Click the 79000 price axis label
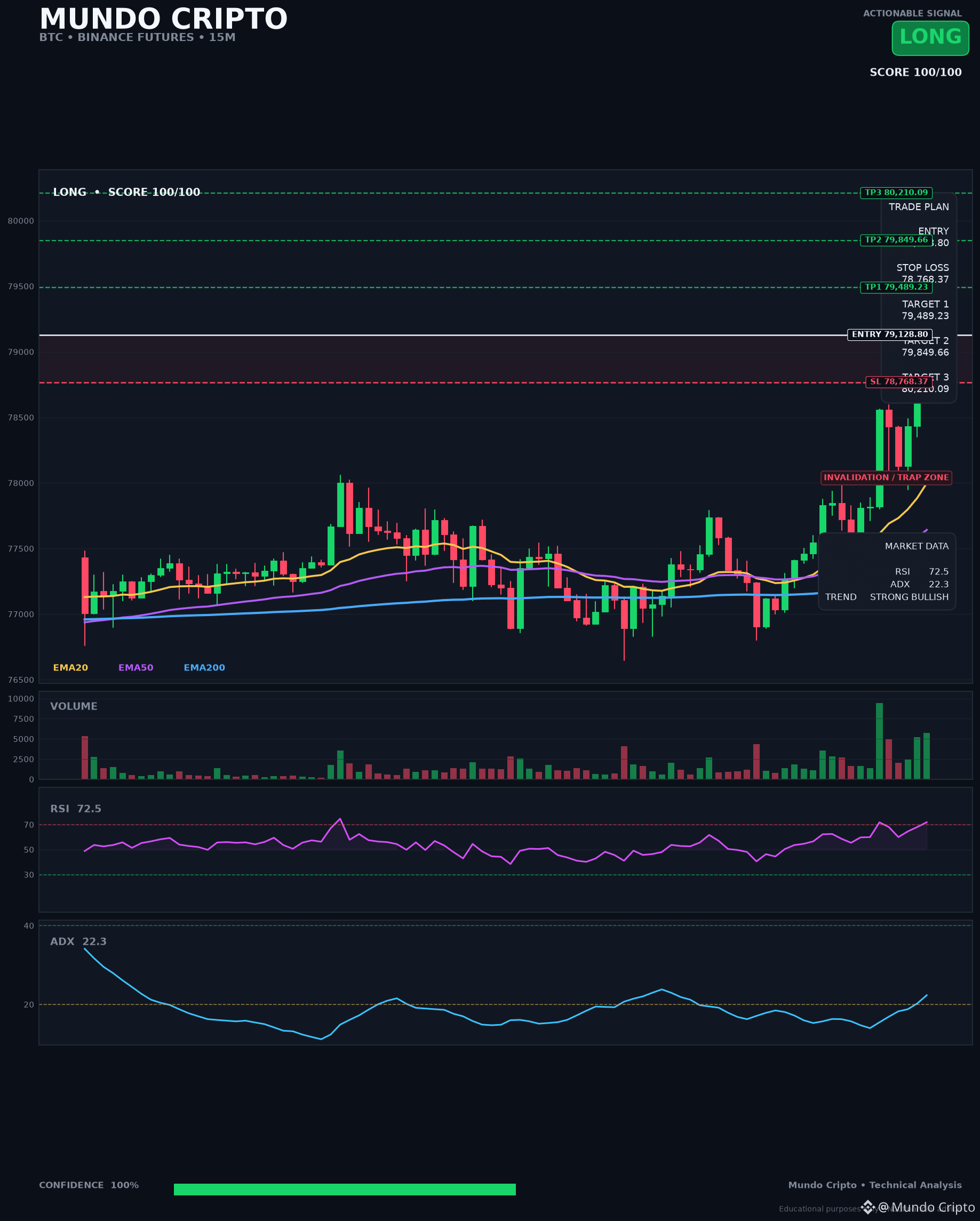This screenshot has height=1221, width=980. pyautogui.click(x=21, y=352)
